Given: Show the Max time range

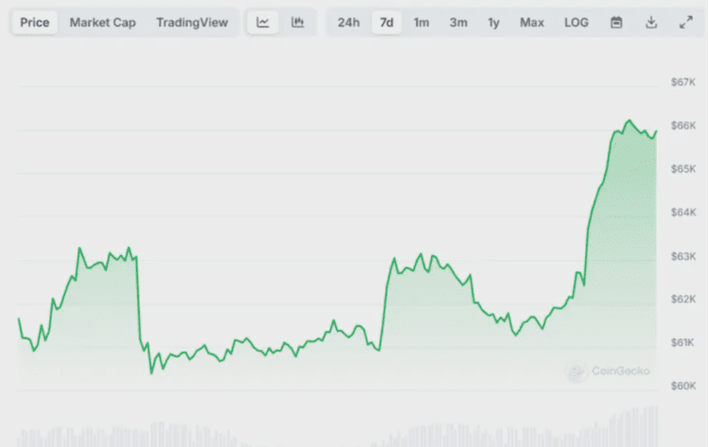Looking at the screenshot, I should click(x=532, y=22).
